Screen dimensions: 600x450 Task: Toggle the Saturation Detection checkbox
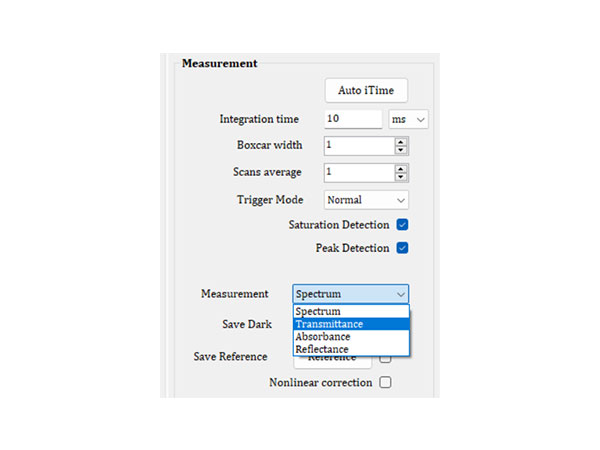click(403, 225)
